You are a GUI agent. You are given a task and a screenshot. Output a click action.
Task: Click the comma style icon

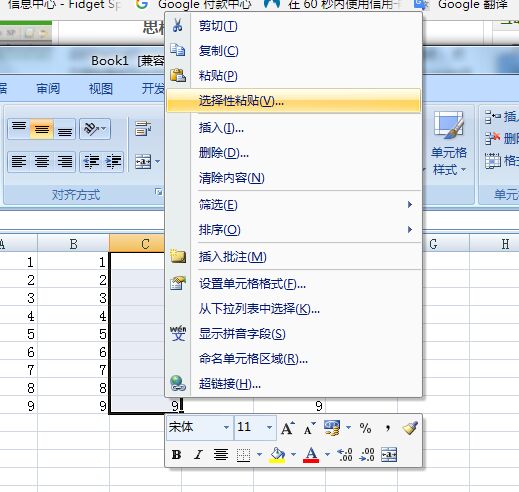coord(388,428)
